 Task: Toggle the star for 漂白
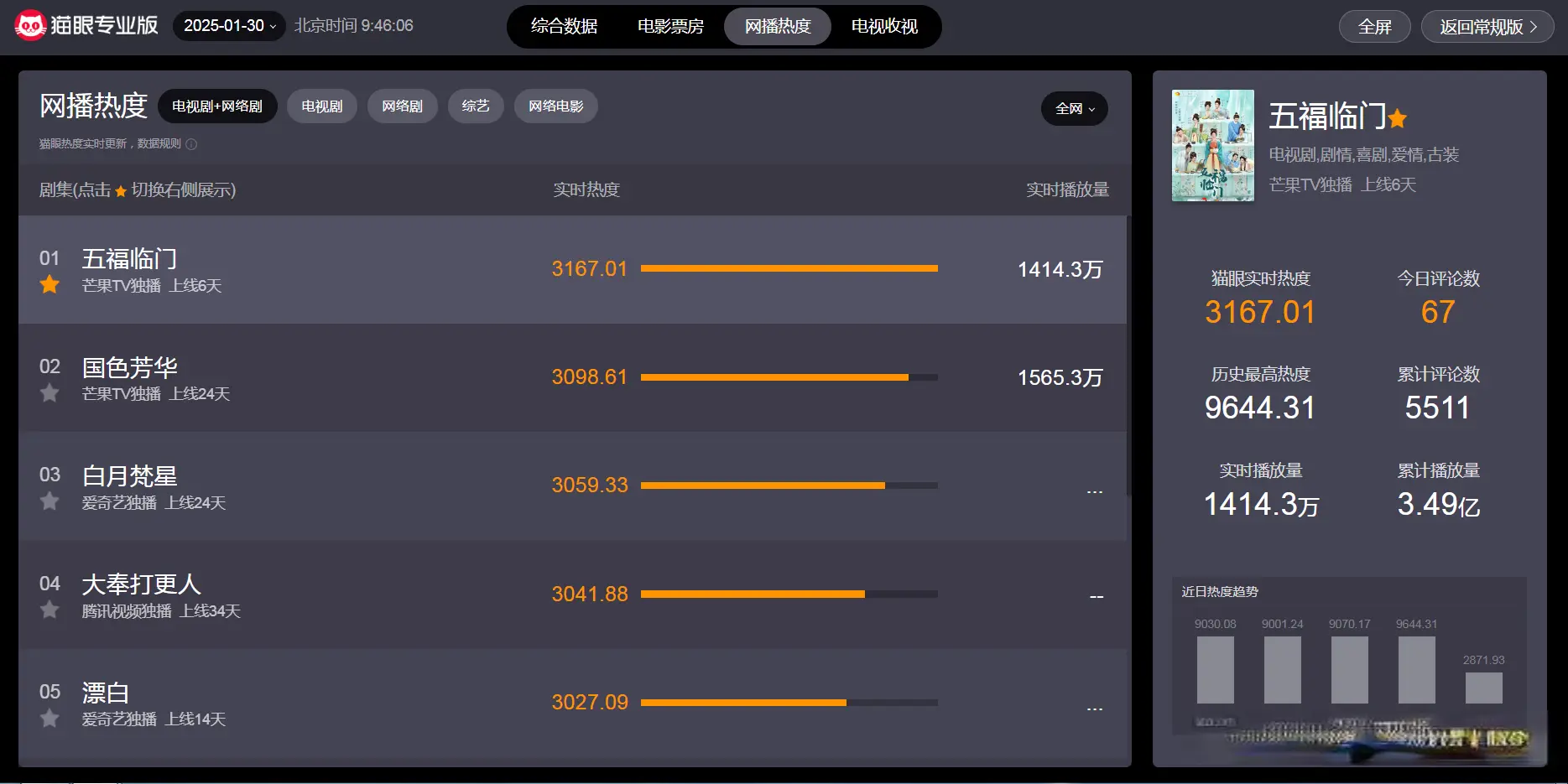coord(49,718)
